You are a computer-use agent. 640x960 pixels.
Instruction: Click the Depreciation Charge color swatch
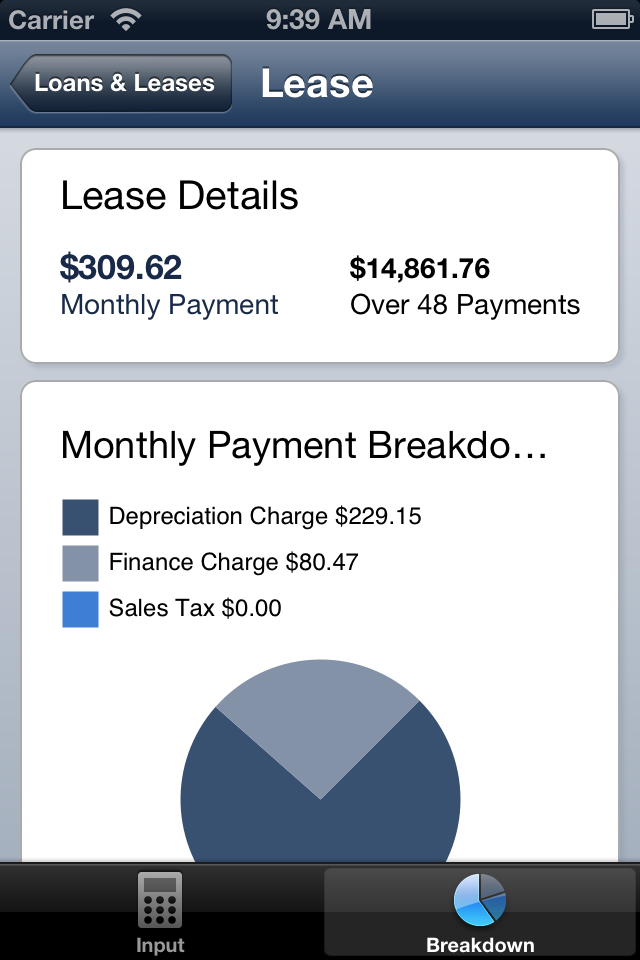80,517
